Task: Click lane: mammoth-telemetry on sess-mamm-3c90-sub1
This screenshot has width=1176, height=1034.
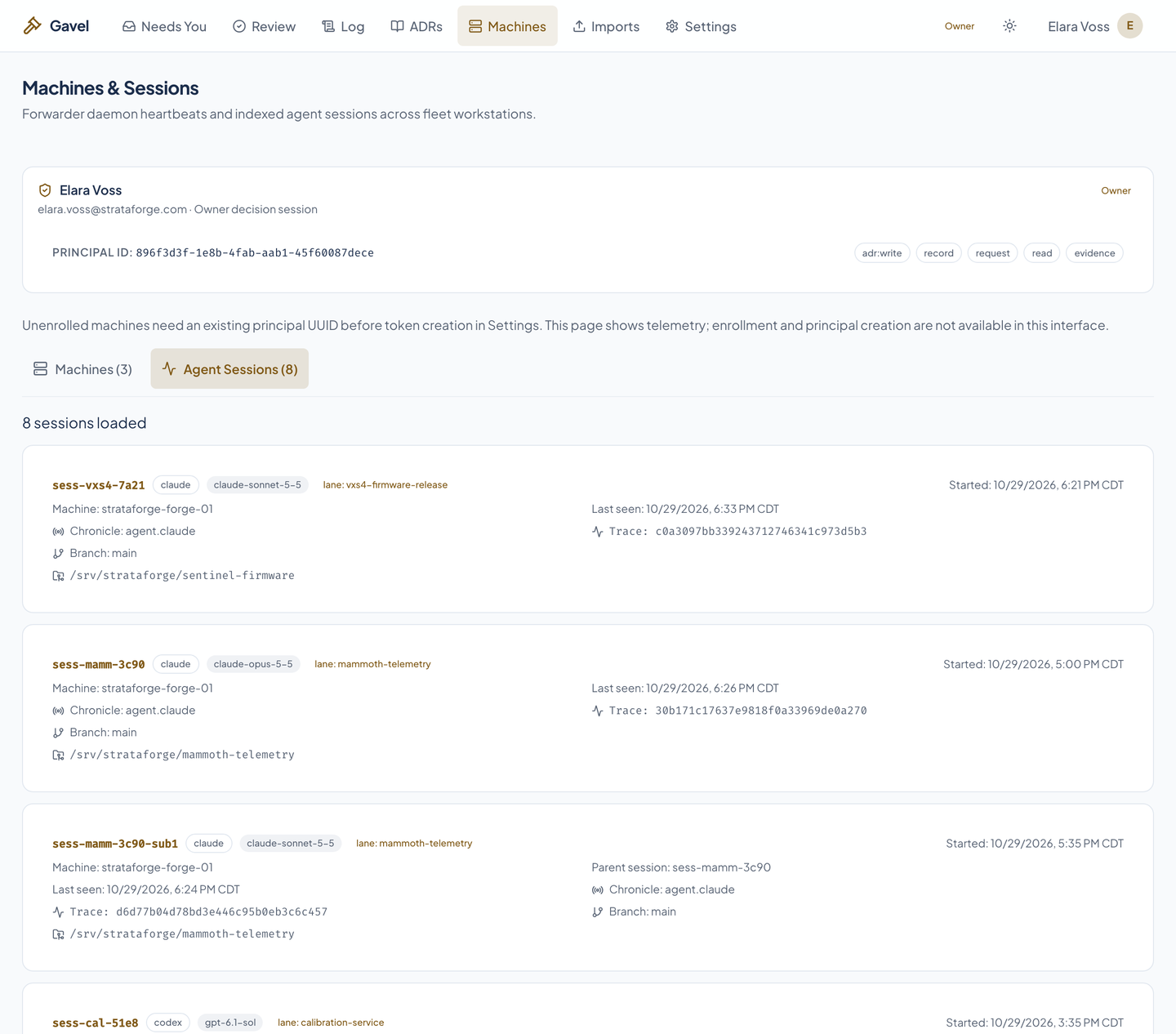Action: pos(414,844)
